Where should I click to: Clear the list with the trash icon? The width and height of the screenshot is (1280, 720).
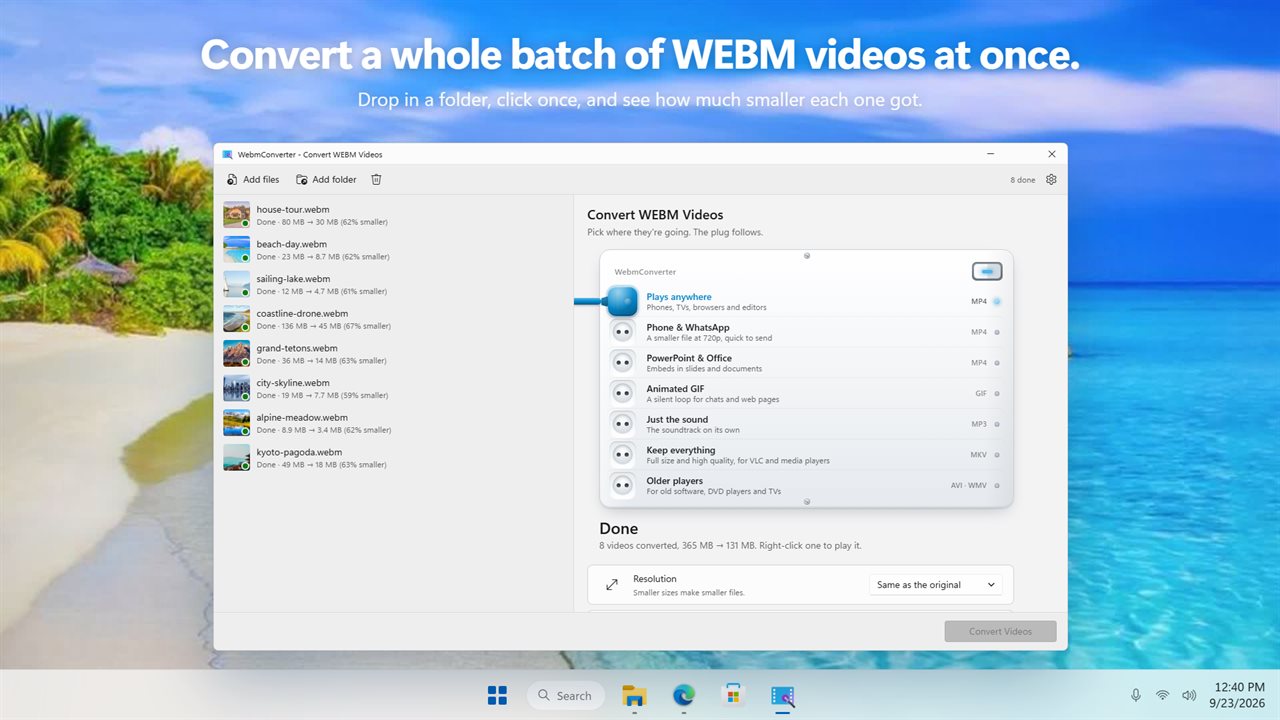point(377,180)
